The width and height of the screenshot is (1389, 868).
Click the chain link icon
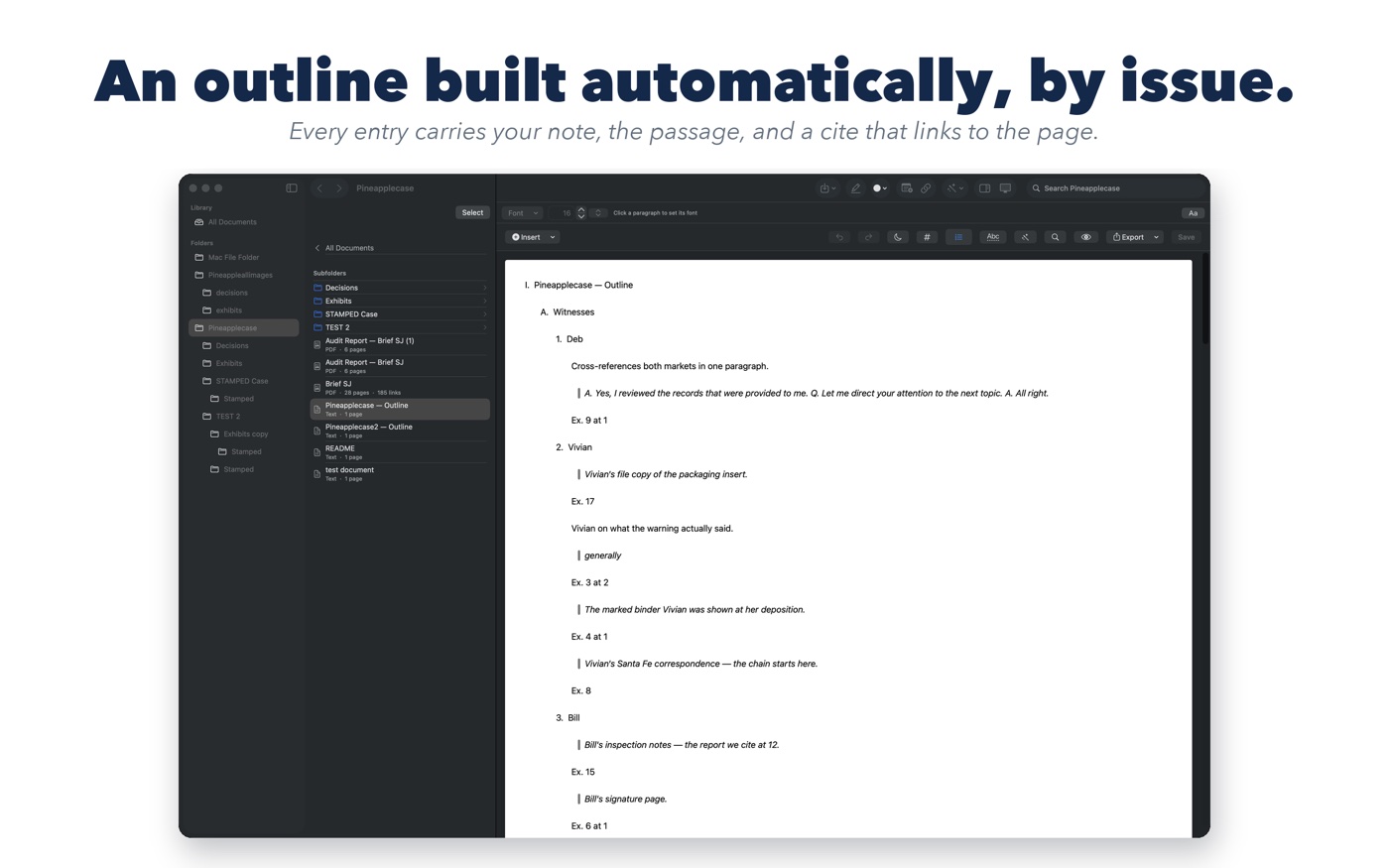pos(926,188)
